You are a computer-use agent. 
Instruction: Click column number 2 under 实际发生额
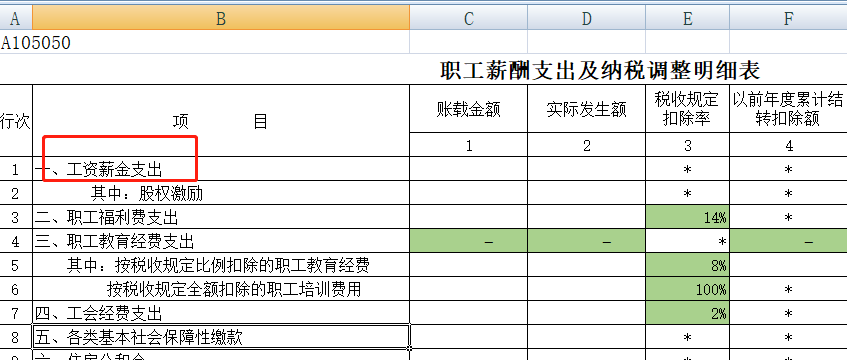[586, 145]
